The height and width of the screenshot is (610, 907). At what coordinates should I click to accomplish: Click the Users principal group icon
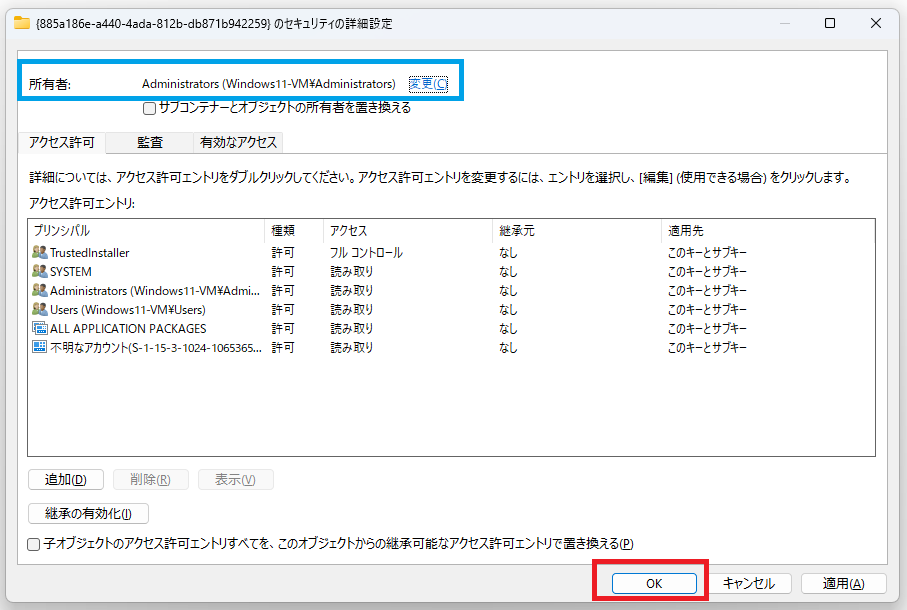[x=39, y=309]
